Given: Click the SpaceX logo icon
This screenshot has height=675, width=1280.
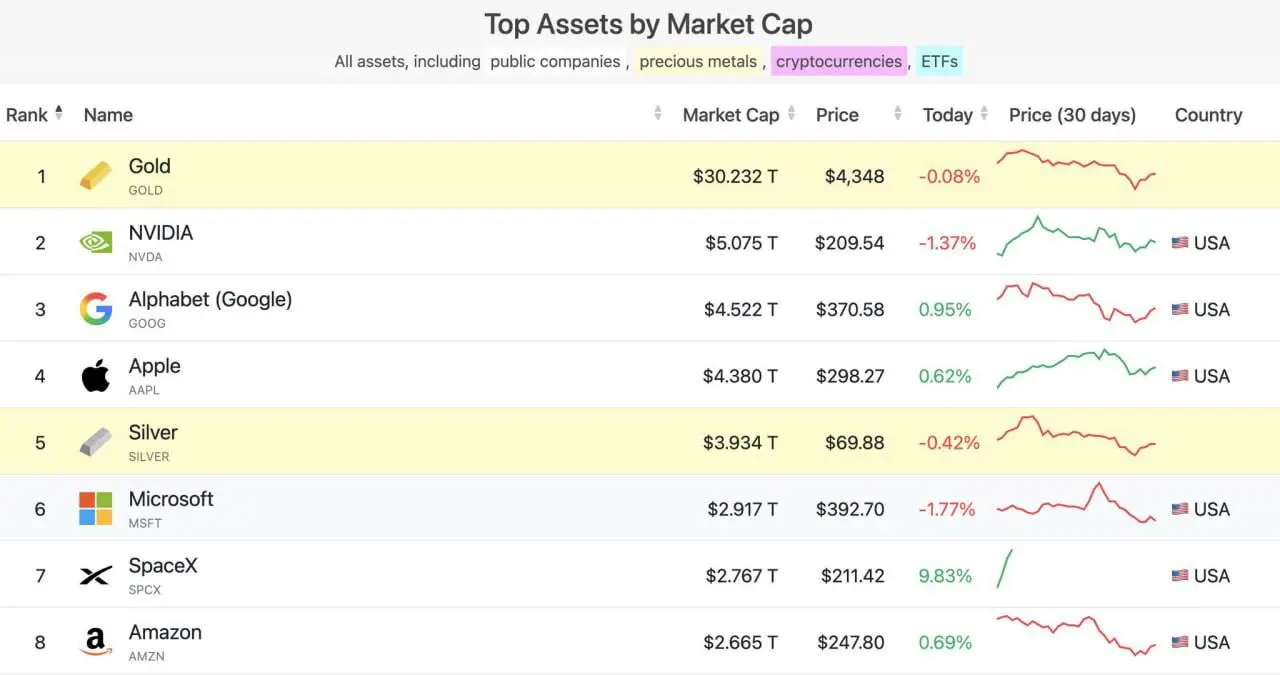Looking at the screenshot, I should tap(96, 576).
